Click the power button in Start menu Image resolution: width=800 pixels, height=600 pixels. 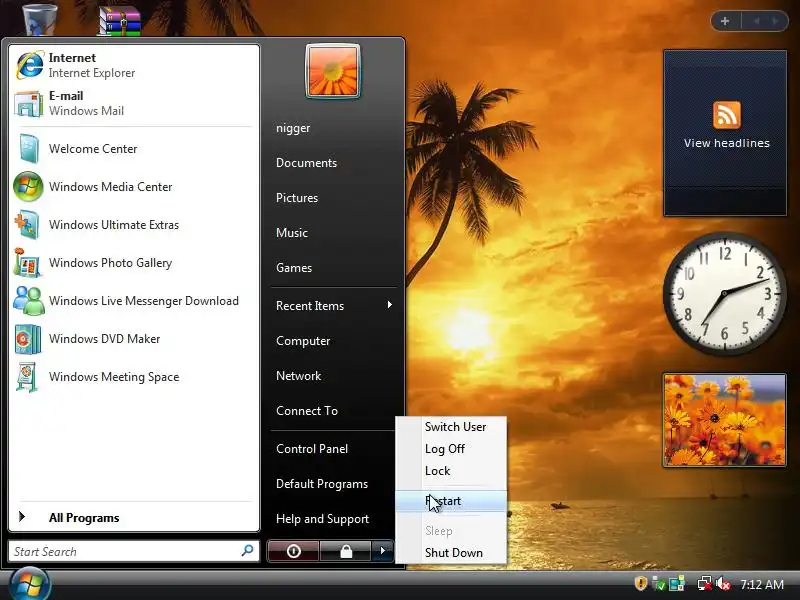[293, 551]
